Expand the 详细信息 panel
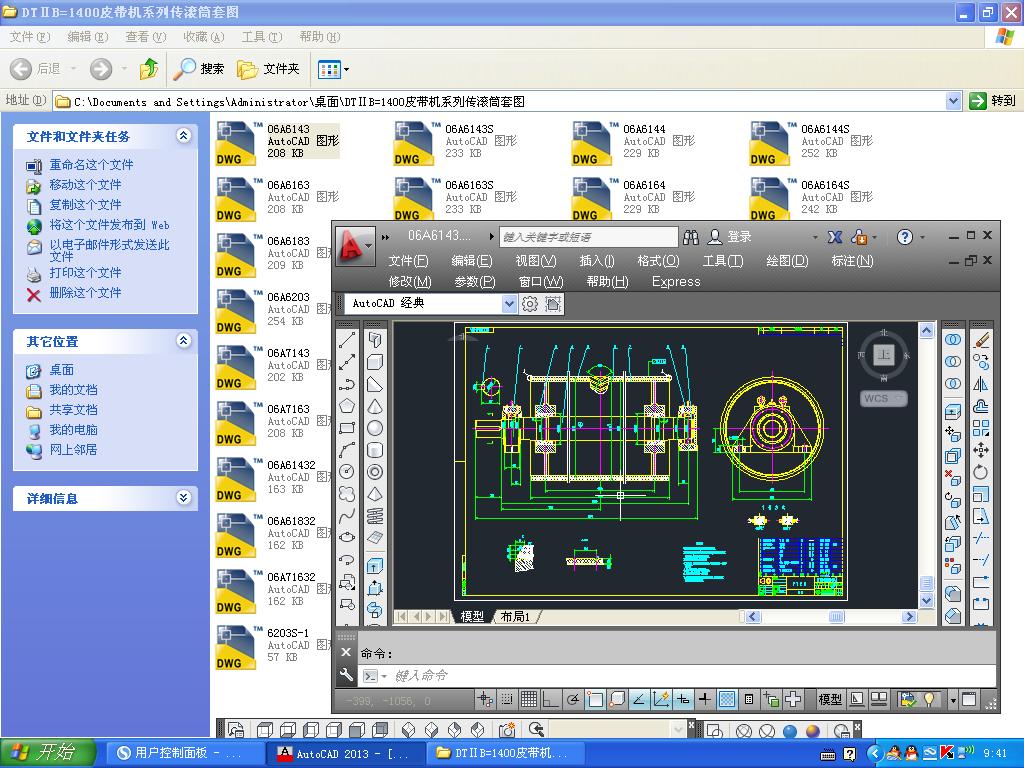This screenshot has height=768, width=1024. click(183, 498)
